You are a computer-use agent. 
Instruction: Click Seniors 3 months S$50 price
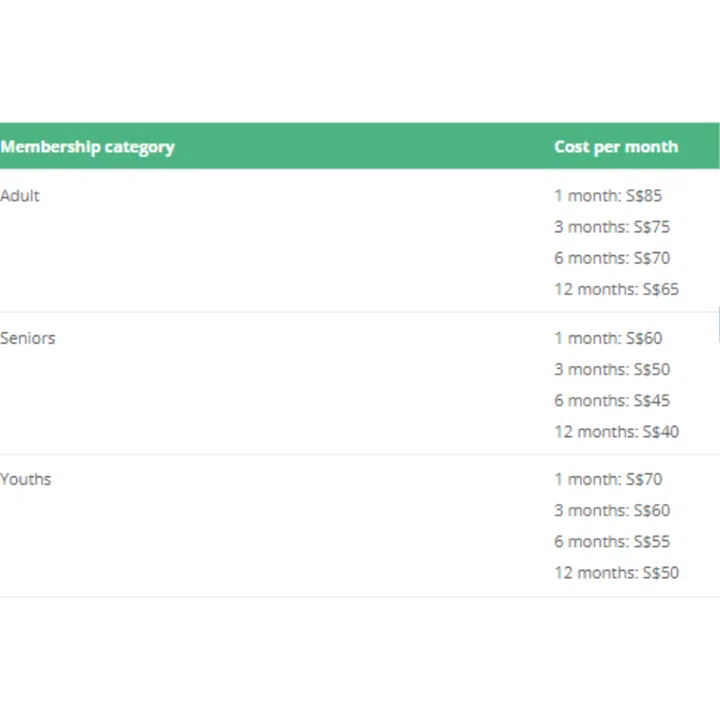pos(612,369)
